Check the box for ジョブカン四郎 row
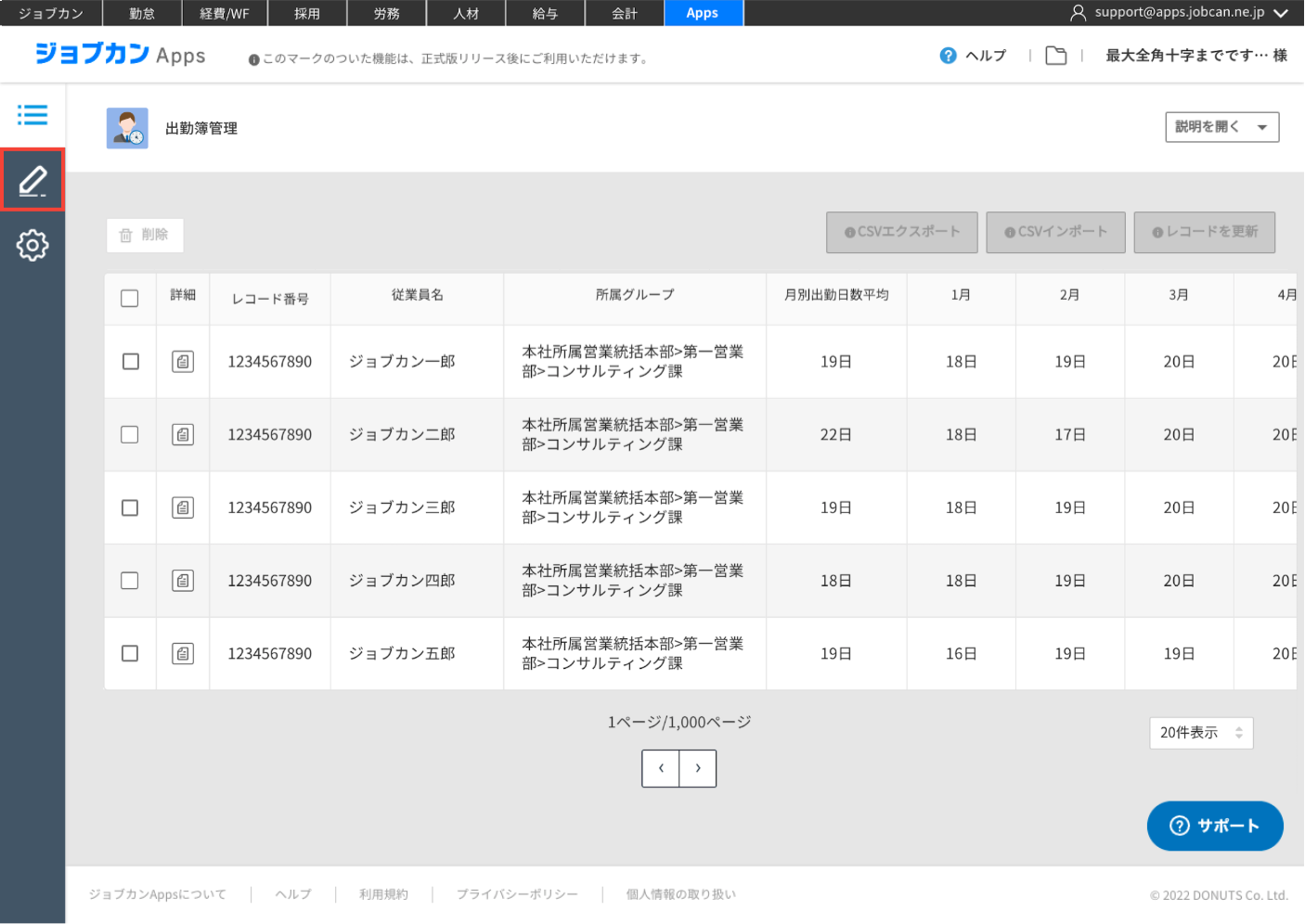 130,581
